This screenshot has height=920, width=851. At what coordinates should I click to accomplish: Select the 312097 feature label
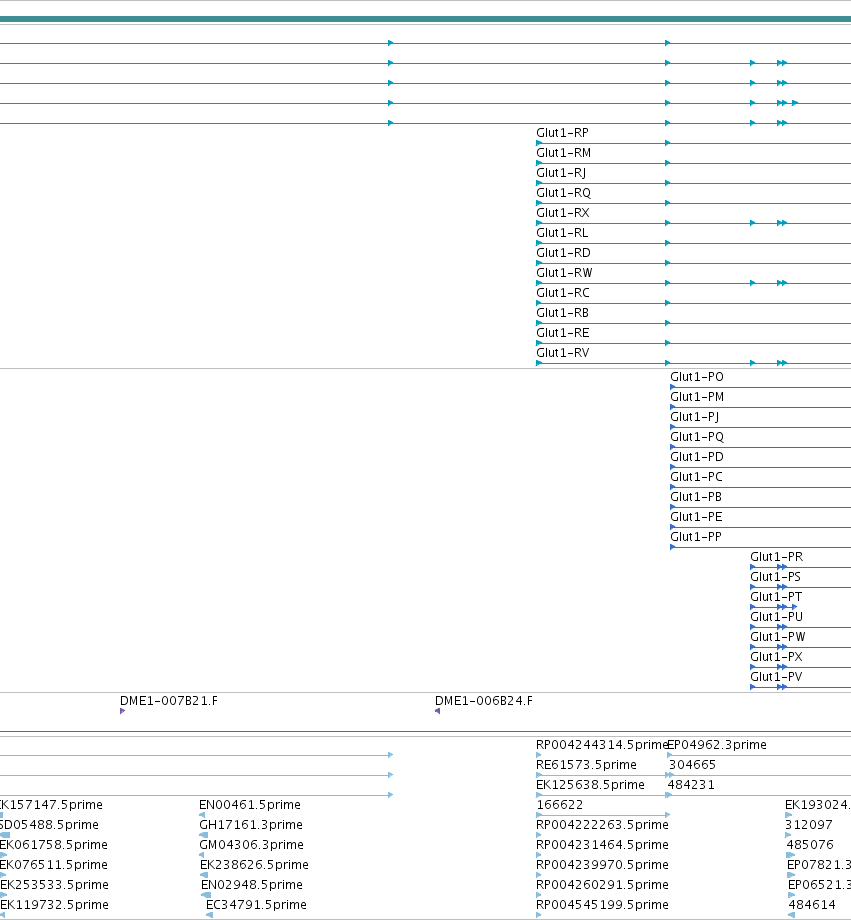pos(809,824)
